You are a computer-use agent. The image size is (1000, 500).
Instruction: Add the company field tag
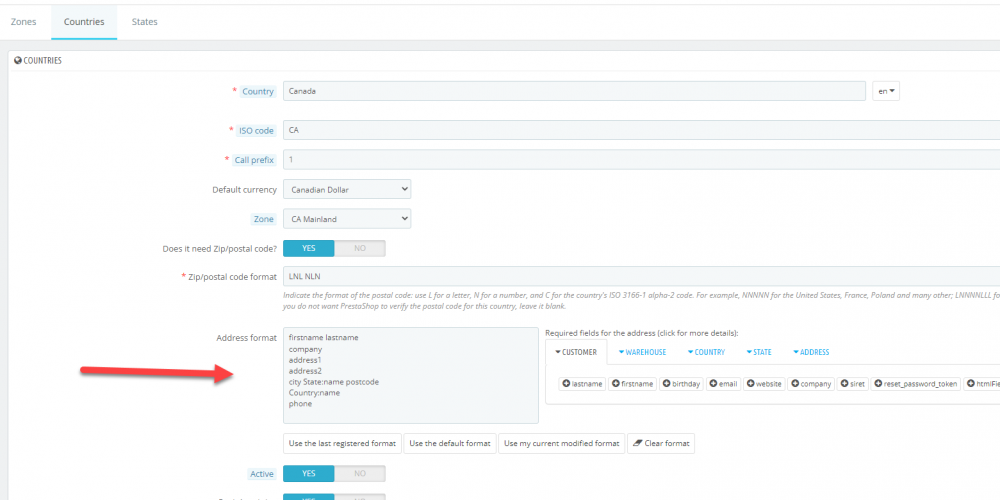[811, 384]
